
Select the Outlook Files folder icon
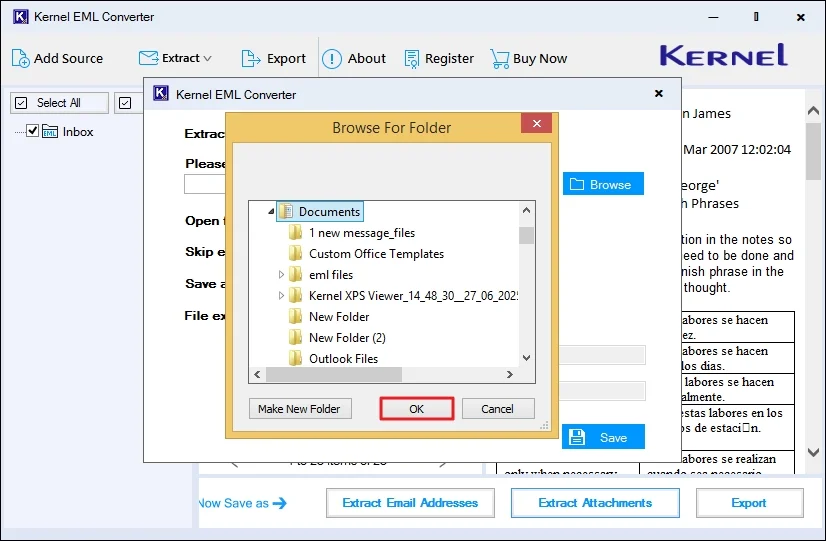[x=295, y=358]
